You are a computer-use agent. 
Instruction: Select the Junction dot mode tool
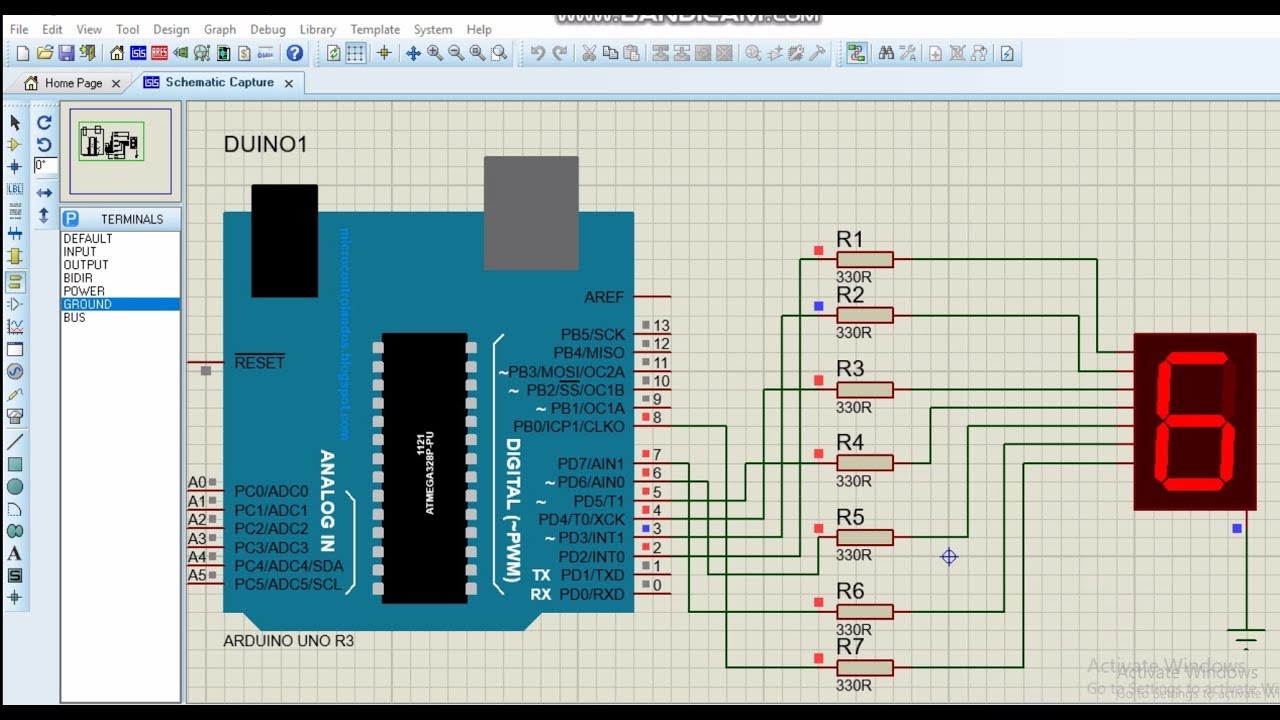point(15,166)
